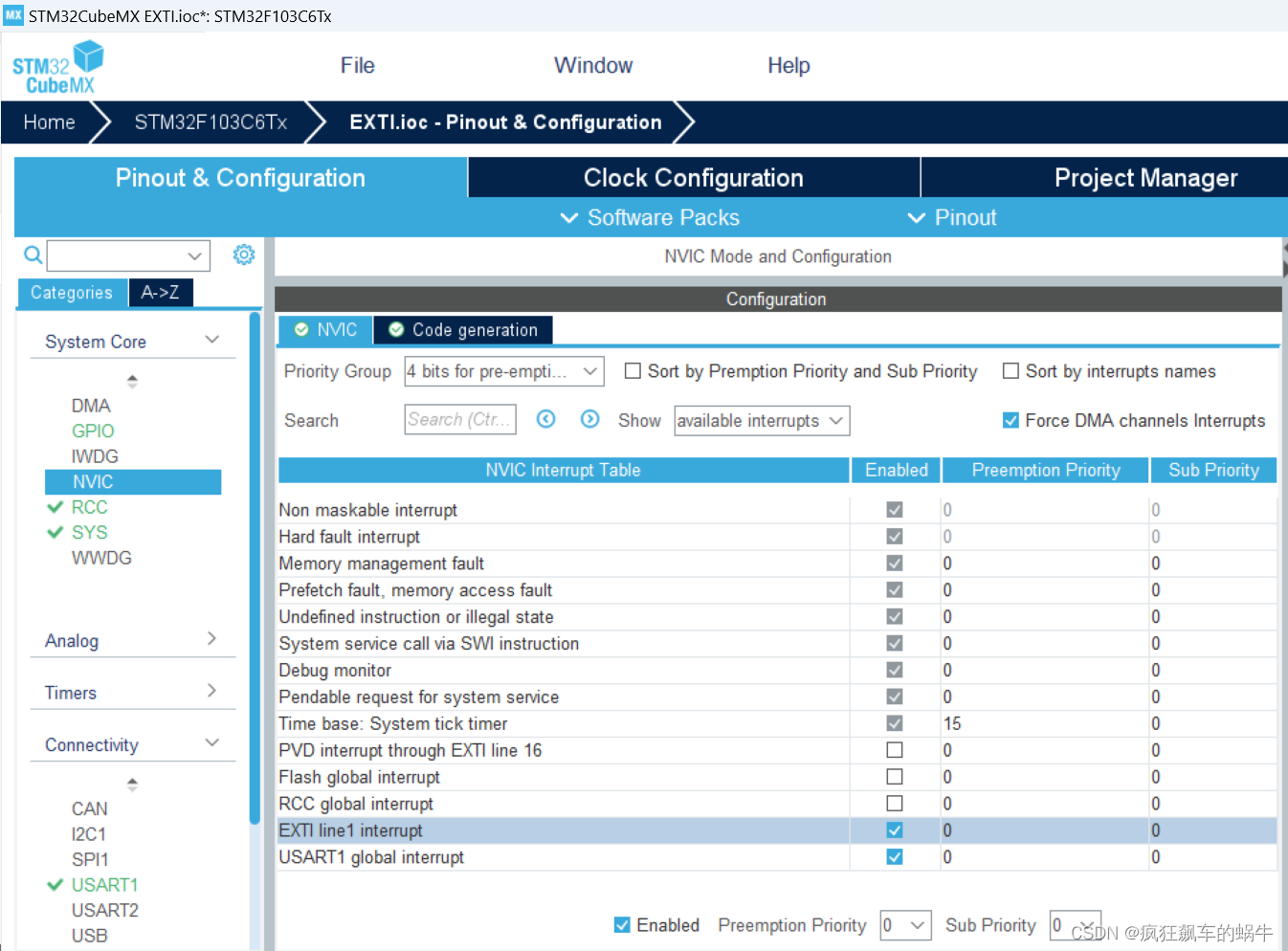The height and width of the screenshot is (951, 1288).
Task: Select the A->Z sidebar tab
Action: (161, 293)
